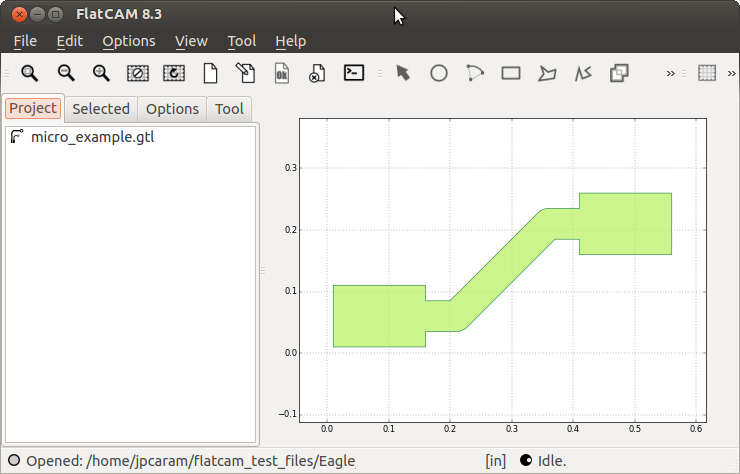Create a new blank geometry object
This screenshot has height=474, width=740.
pos(210,73)
